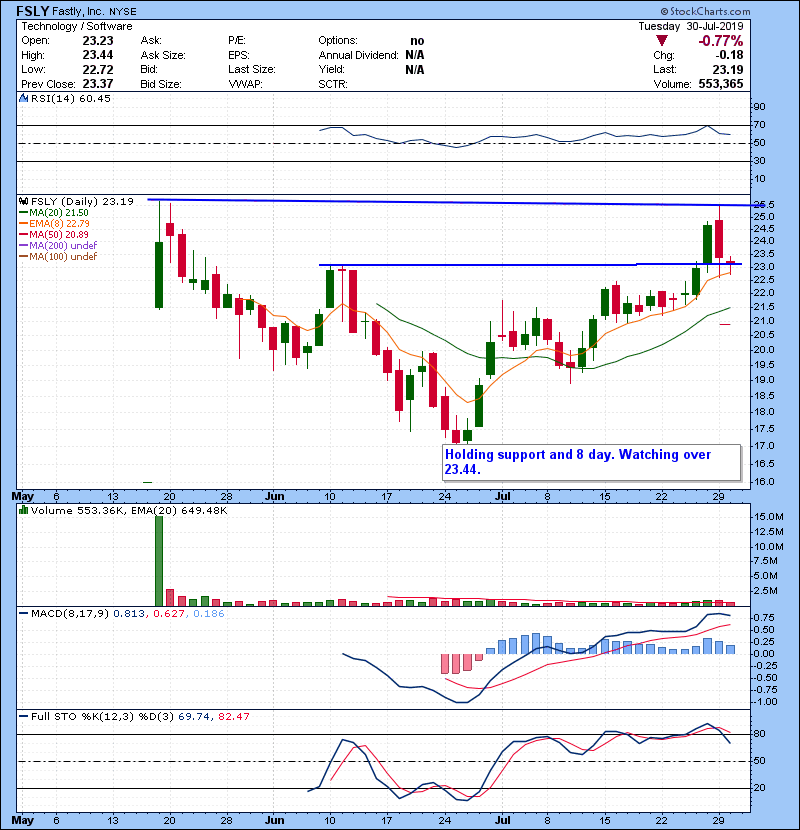Viewport: 800px width, 830px height.
Task: Select the stochastic %D value 82.47
Action: 233,717
